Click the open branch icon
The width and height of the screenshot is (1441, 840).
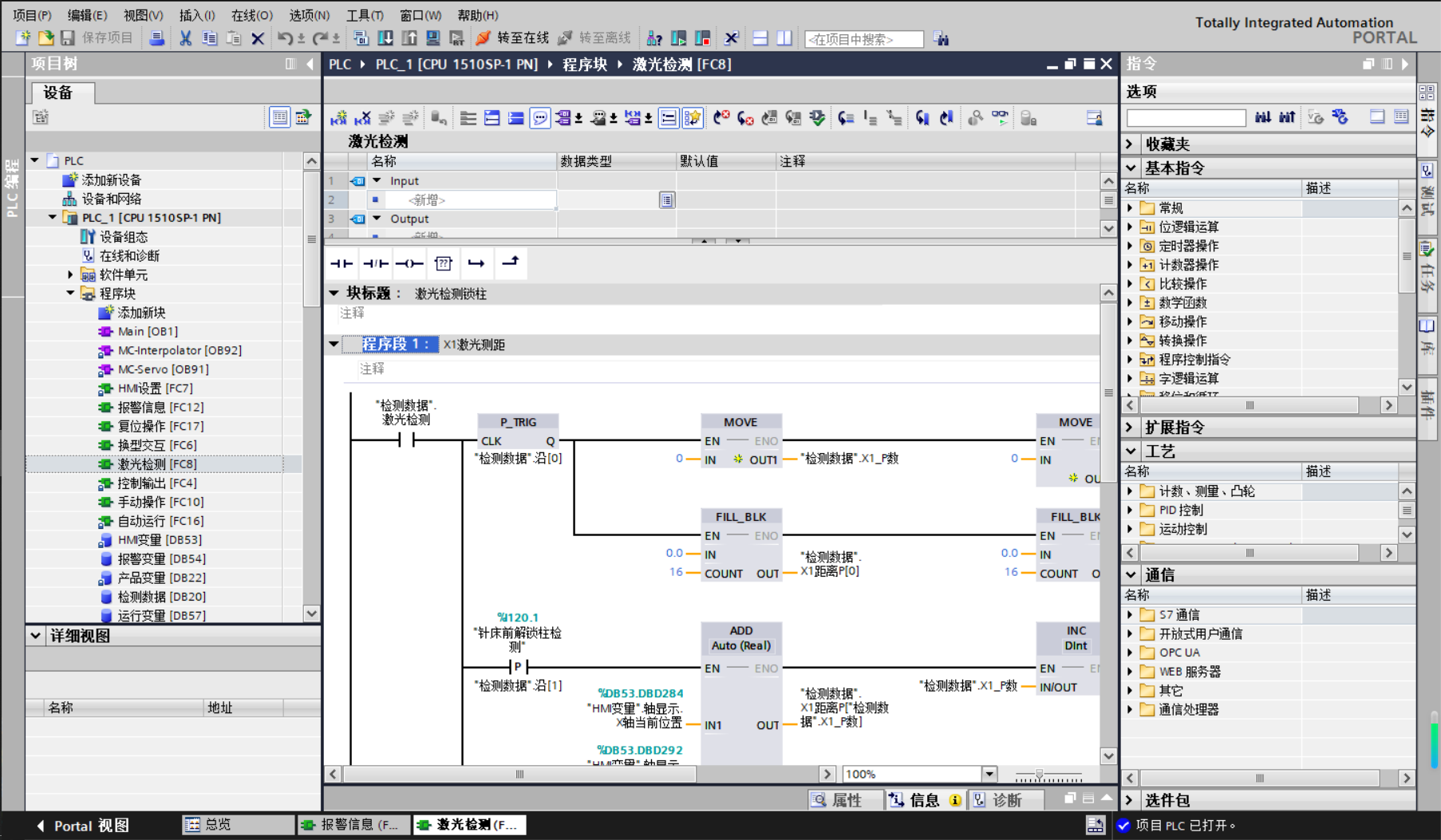[476, 263]
